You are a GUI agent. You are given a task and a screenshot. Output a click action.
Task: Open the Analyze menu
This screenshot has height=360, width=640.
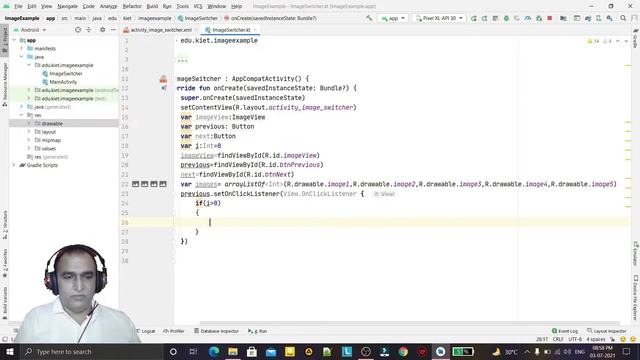pos(108,6)
